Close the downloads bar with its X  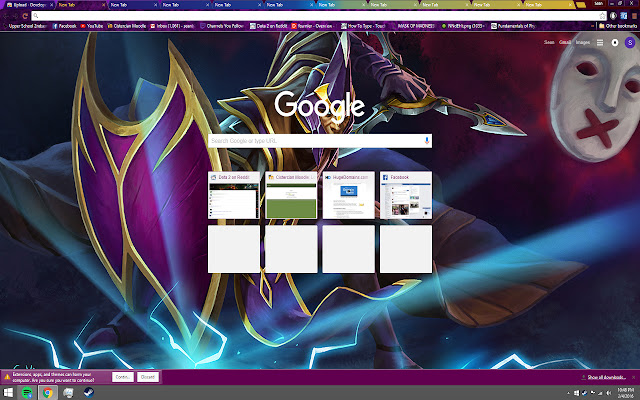633,377
